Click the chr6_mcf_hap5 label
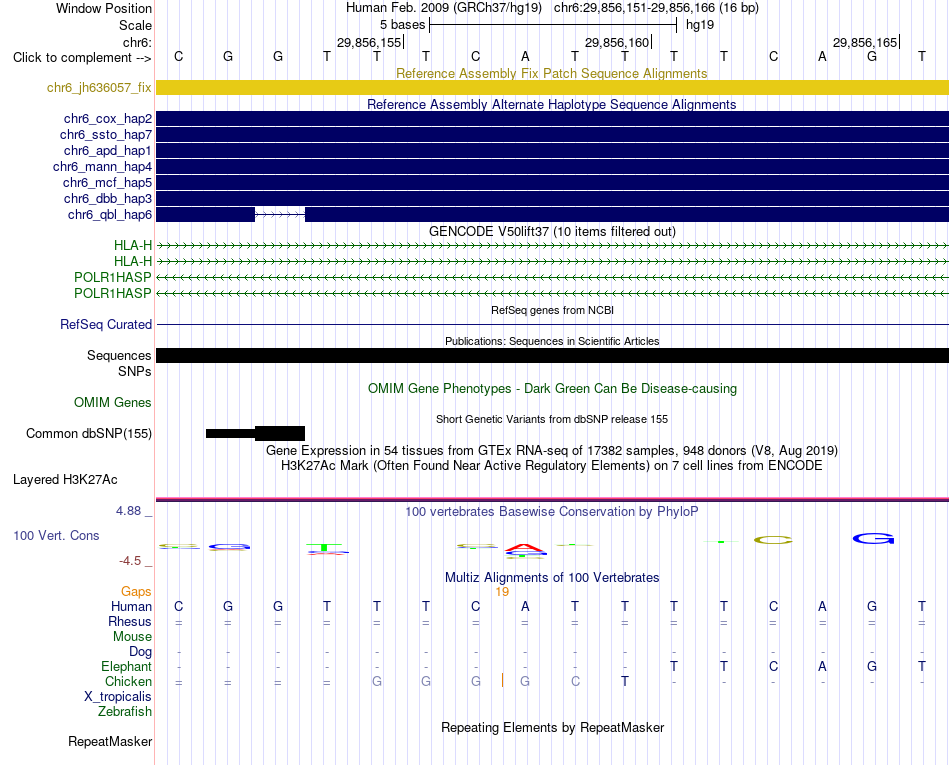950x765 pixels. click(x=107, y=182)
